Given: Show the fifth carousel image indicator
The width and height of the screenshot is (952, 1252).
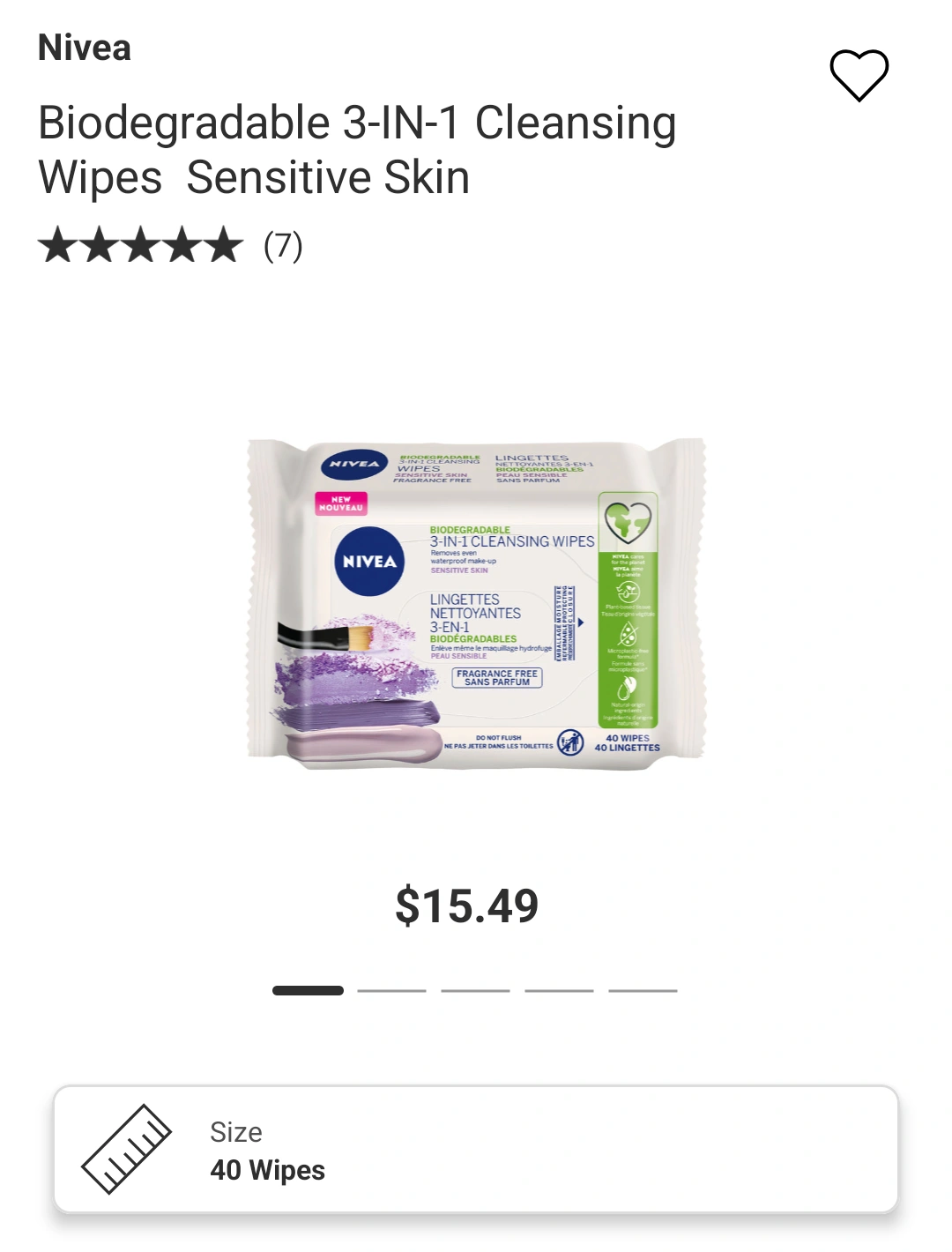Looking at the screenshot, I should [x=643, y=990].
